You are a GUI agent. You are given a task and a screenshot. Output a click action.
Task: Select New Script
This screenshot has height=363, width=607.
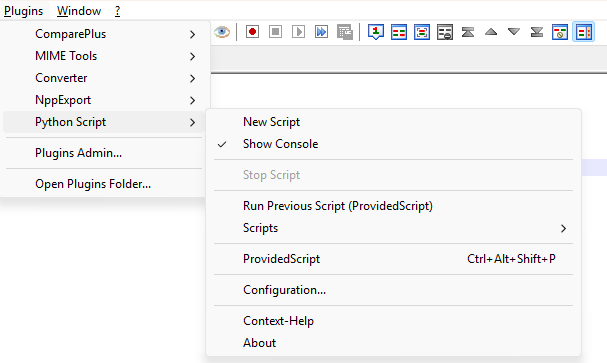click(x=393, y=122)
